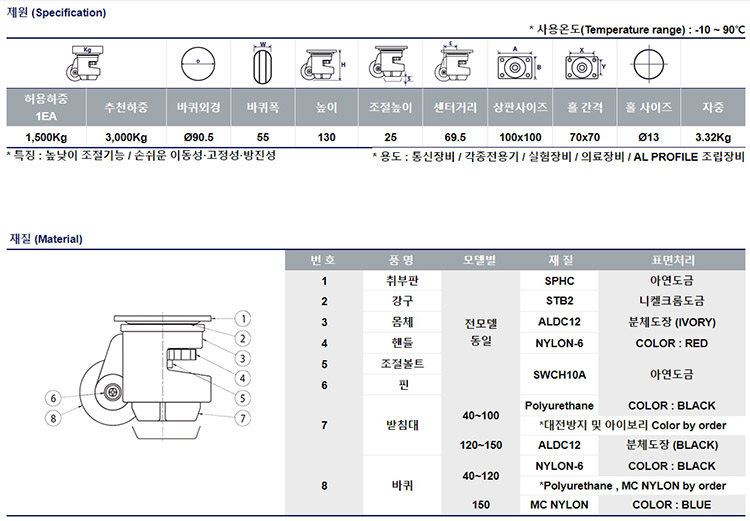This screenshot has height=521, width=750.
Task: Click the COLOR : BLUE cell
Action: [672, 505]
